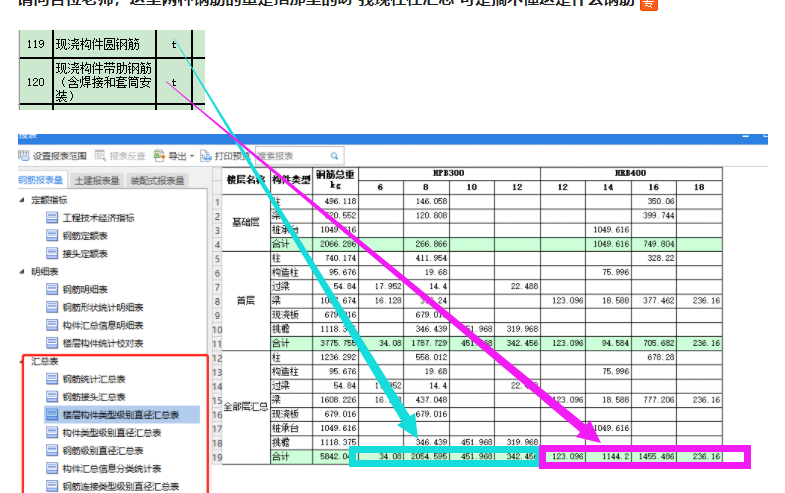785x493 pixels.
Task: Select the 740.174 total weight cell
Action: coord(335,258)
